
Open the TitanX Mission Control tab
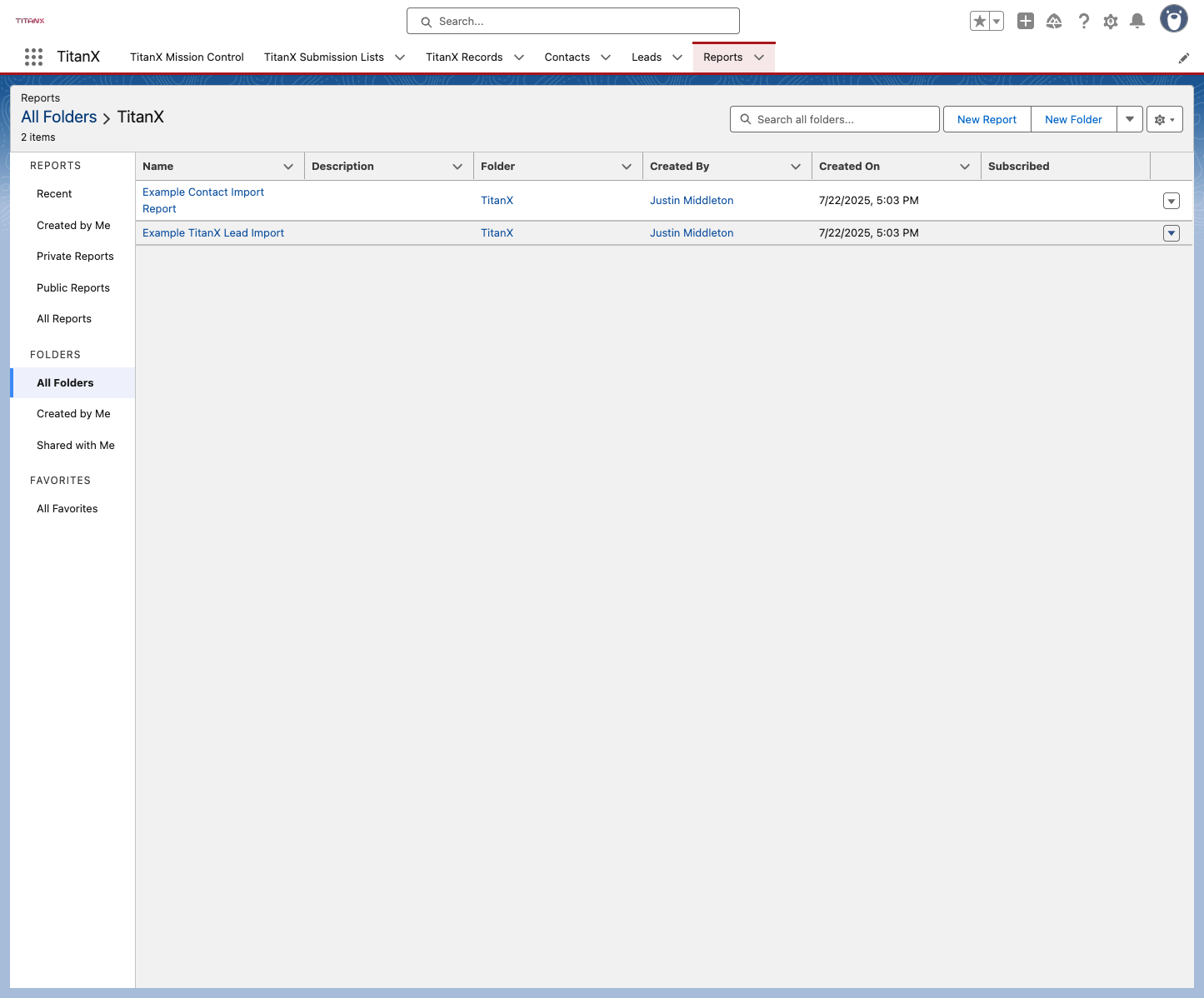tap(187, 57)
